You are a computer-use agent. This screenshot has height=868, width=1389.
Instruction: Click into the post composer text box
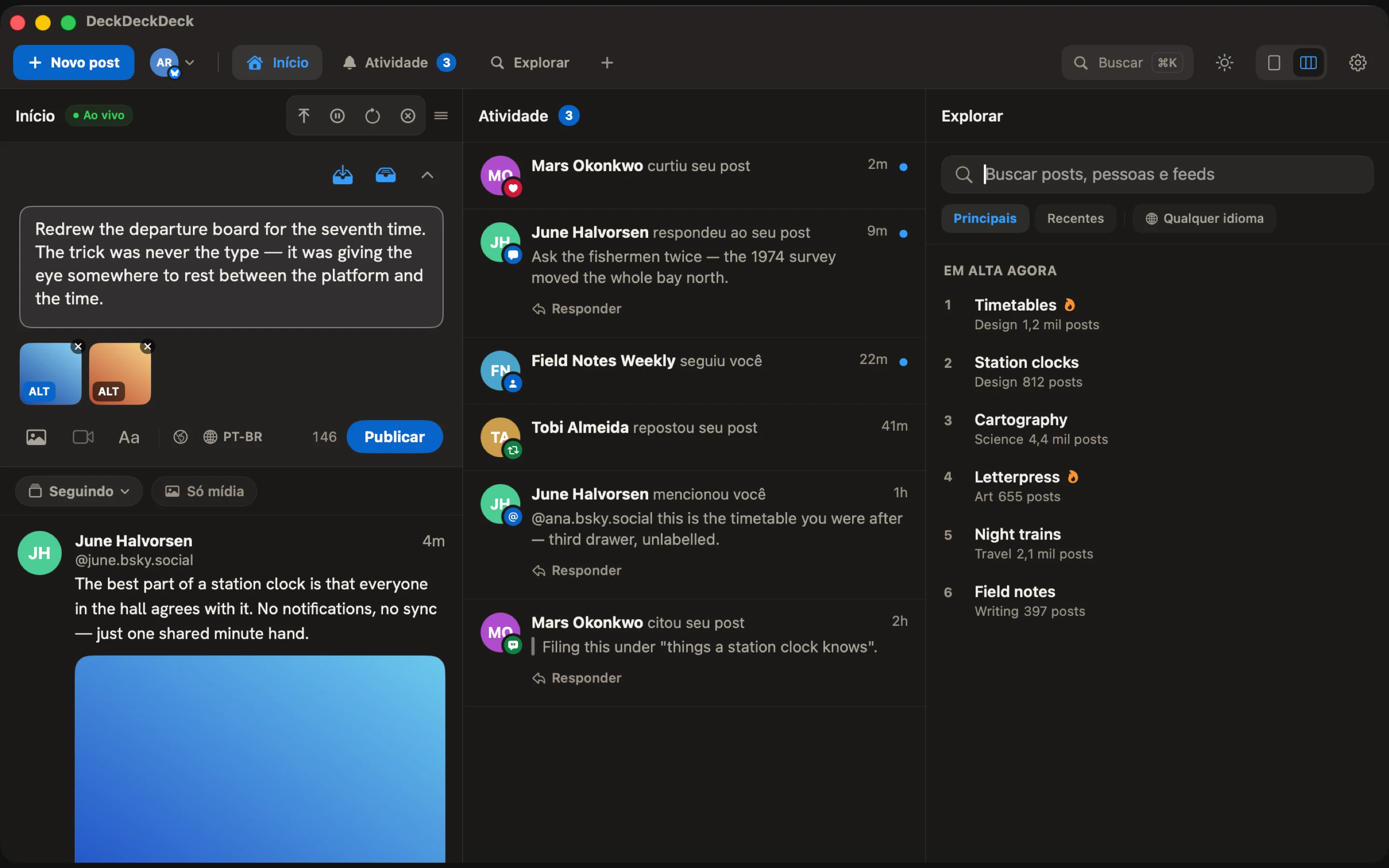pyautogui.click(x=231, y=267)
